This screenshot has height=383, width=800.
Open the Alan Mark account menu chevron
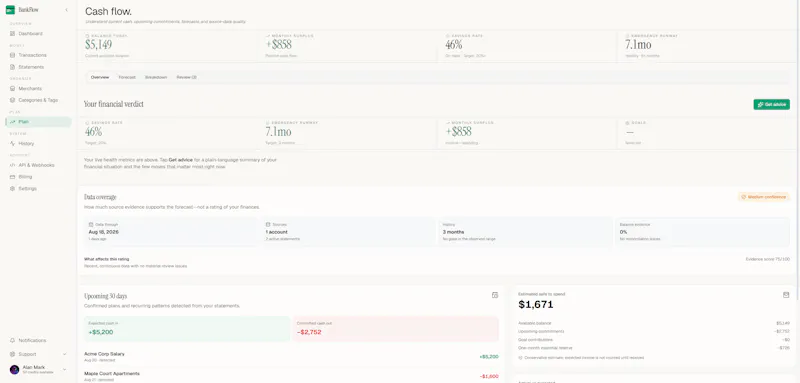click(x=64, y=369)
